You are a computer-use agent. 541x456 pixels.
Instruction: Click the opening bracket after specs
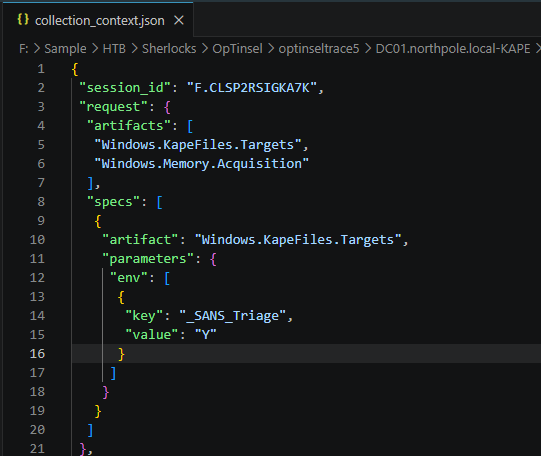[x=159, y=202]
